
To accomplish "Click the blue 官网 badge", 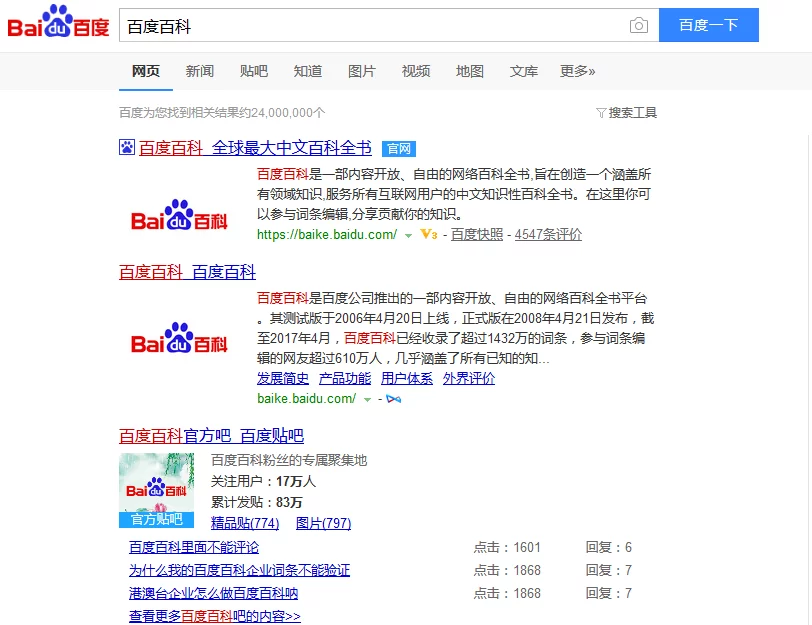I will coord(399,149).
